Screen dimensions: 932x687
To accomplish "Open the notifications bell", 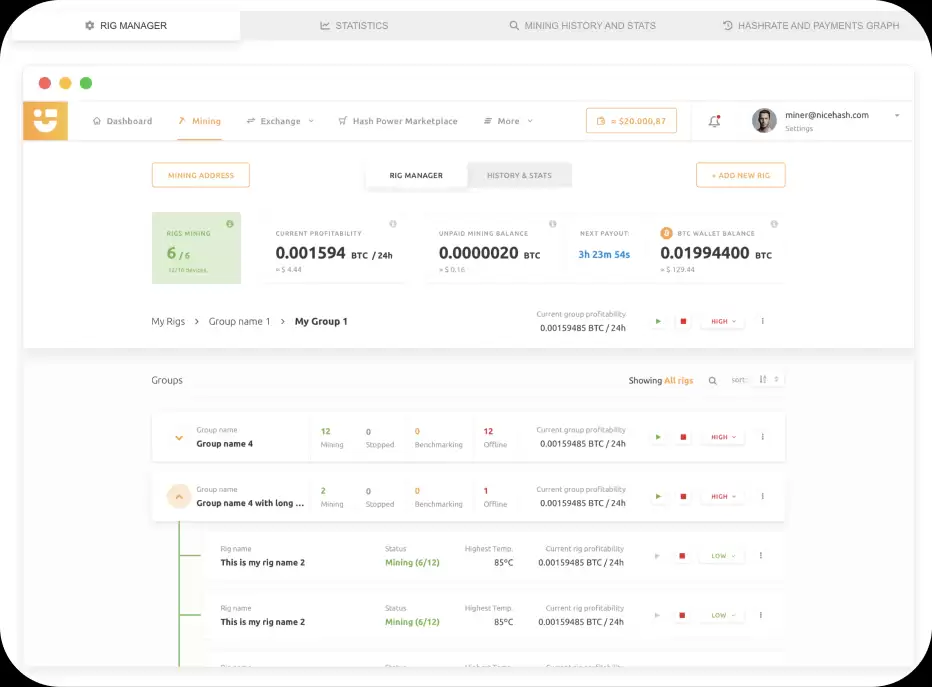I will 714,121.
